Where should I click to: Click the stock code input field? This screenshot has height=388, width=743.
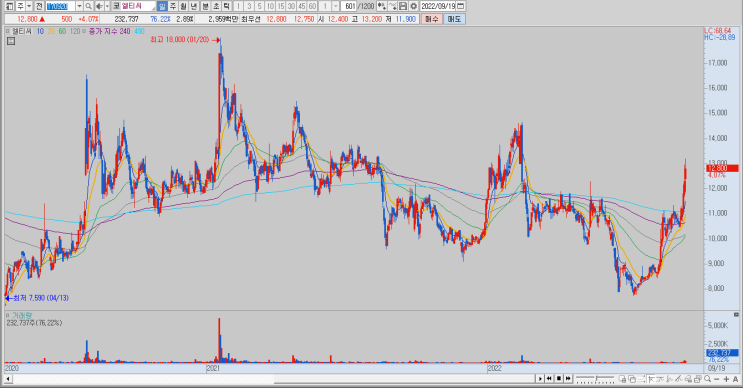(60, 6)
